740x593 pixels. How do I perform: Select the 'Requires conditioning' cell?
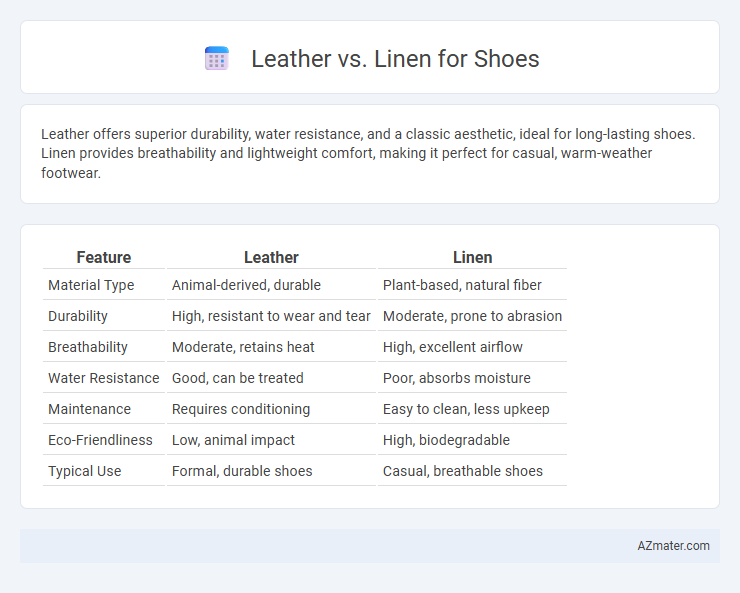pyautogui.click(x=241, y=409)
